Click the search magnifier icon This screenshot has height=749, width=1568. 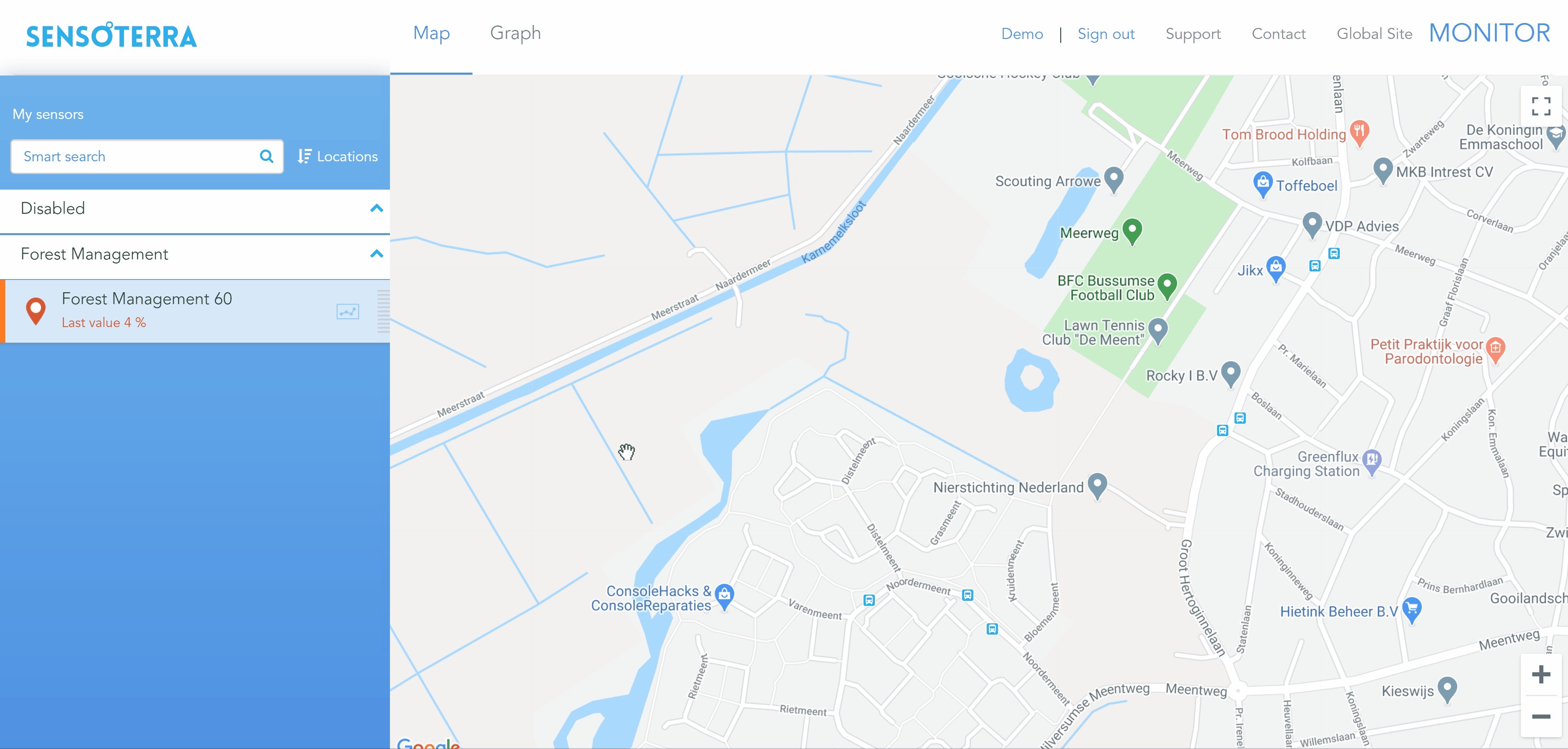(266, 156)
